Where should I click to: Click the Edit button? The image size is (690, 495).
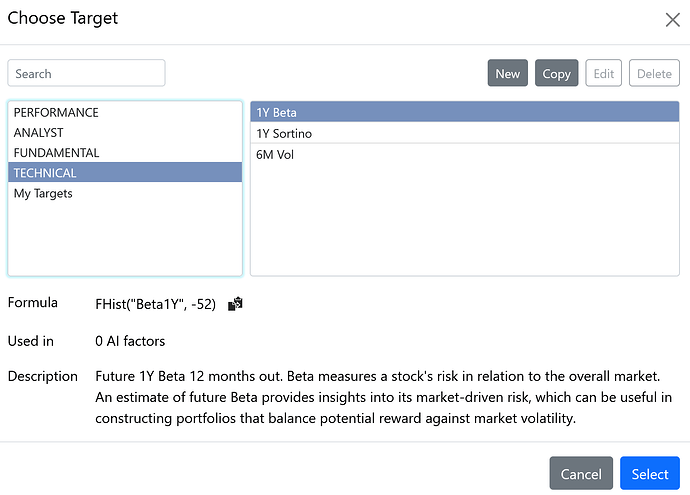tap(603, 73)
